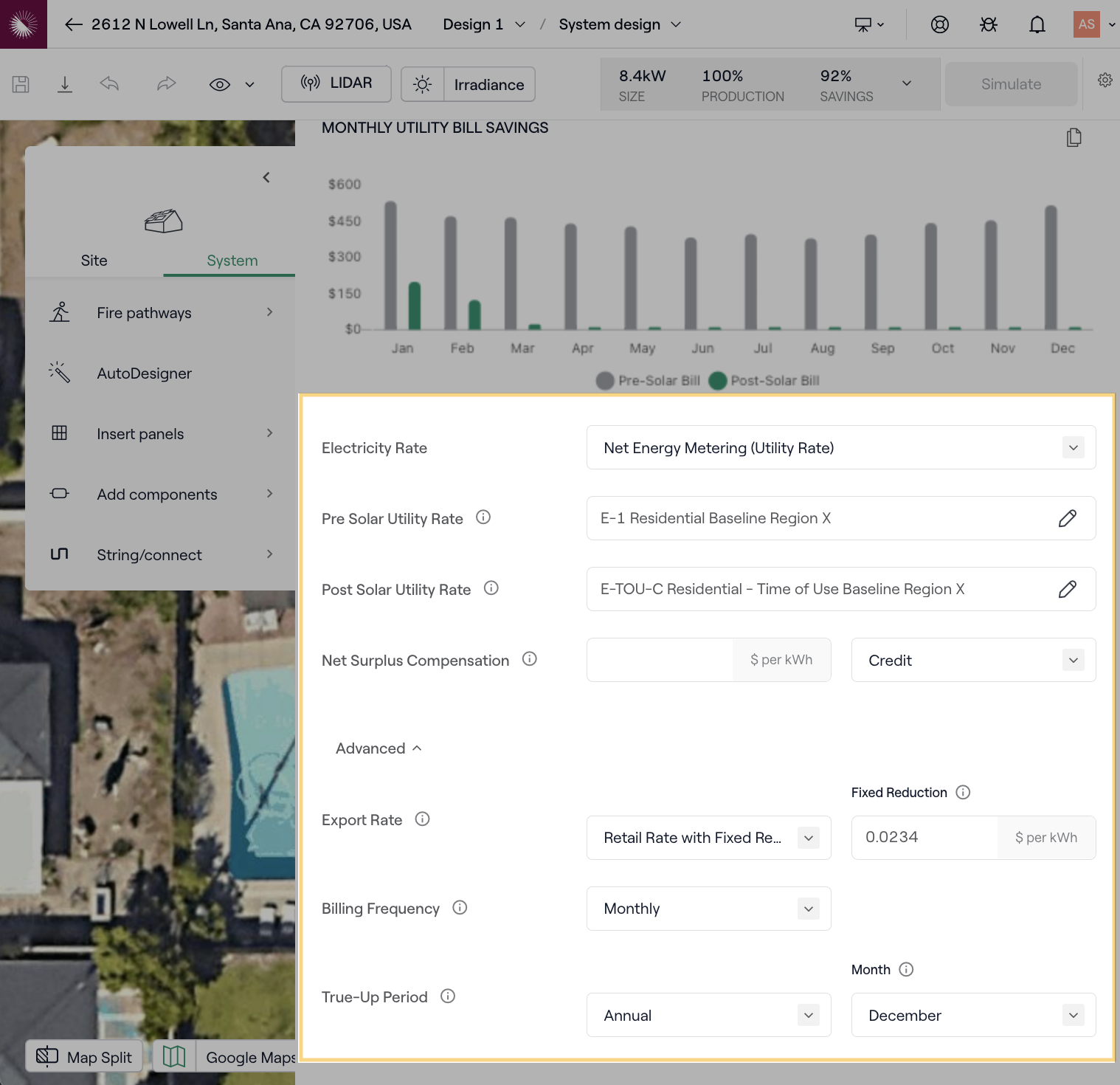The width and height of the screenshot is (1120, 1085).
Task: Click the Map Split button
Action: click(85, 1057)
